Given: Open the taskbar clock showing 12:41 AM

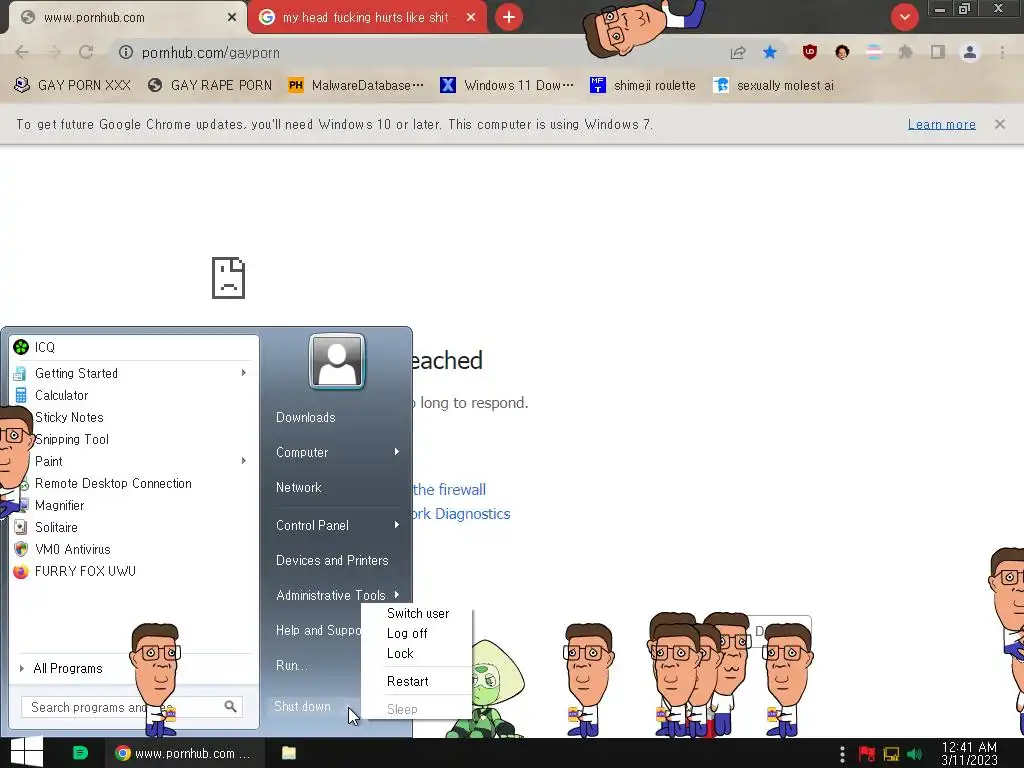Looking at the screenshot, I should [970, 754].
